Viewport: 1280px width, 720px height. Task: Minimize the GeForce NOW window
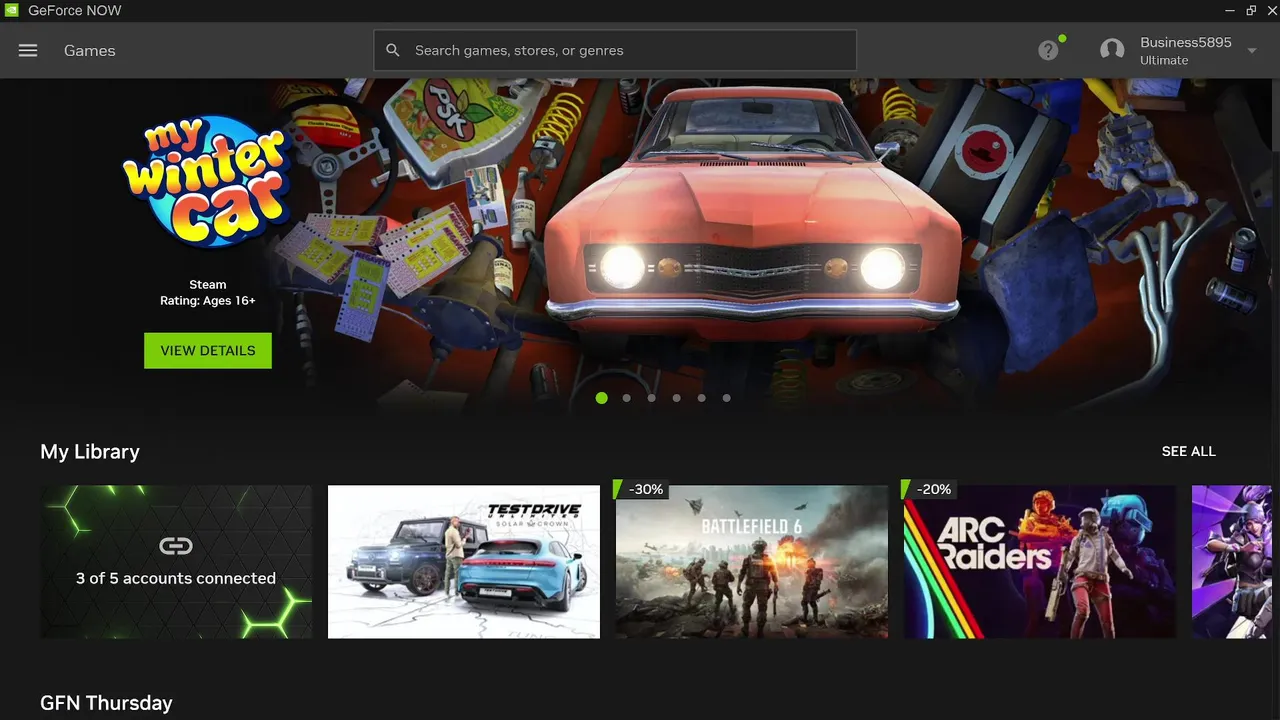[x=1230, y=10]
